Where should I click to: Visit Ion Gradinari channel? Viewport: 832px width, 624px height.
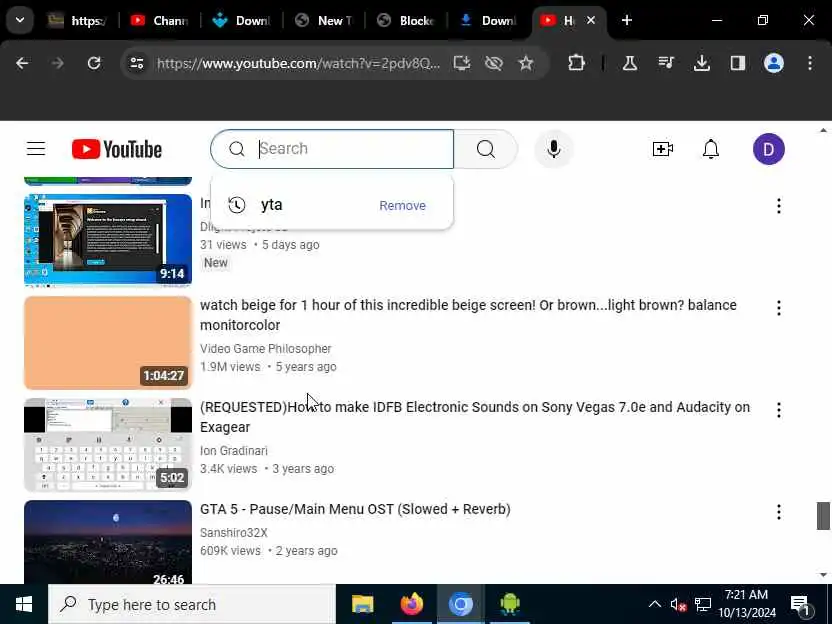[233, 450]
